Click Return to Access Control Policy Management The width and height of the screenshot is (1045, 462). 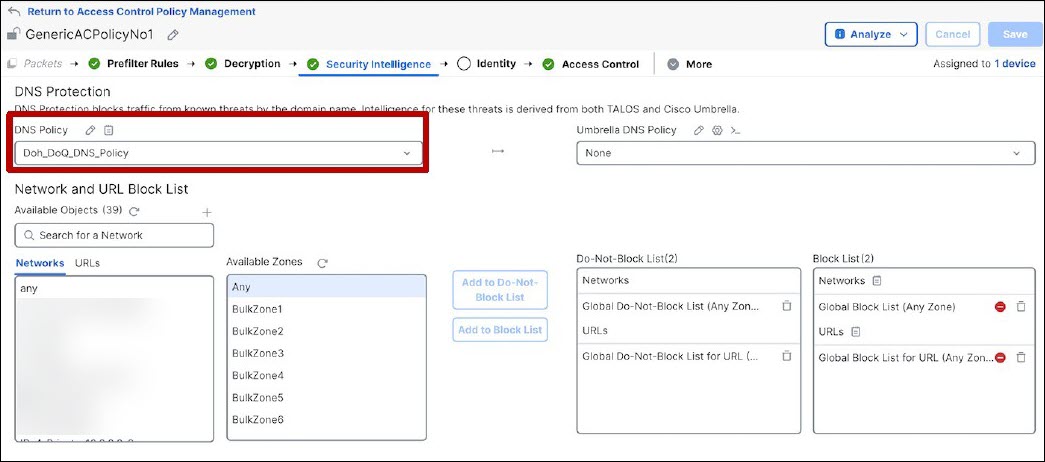141,12
